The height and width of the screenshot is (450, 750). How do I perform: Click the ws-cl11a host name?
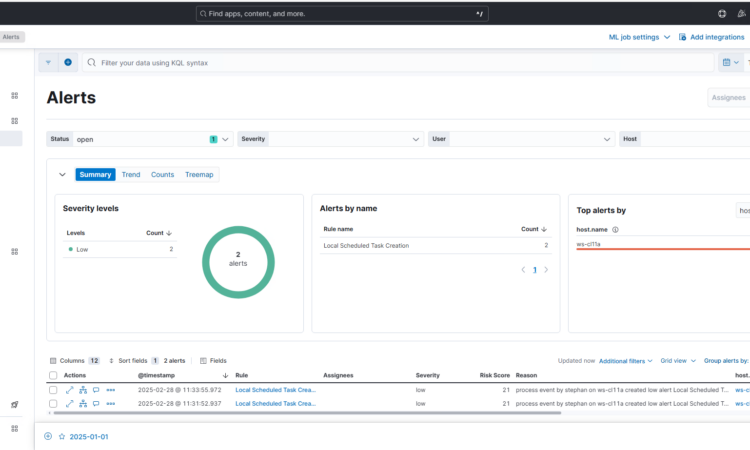pyautogui.click(x=588, y=244)
